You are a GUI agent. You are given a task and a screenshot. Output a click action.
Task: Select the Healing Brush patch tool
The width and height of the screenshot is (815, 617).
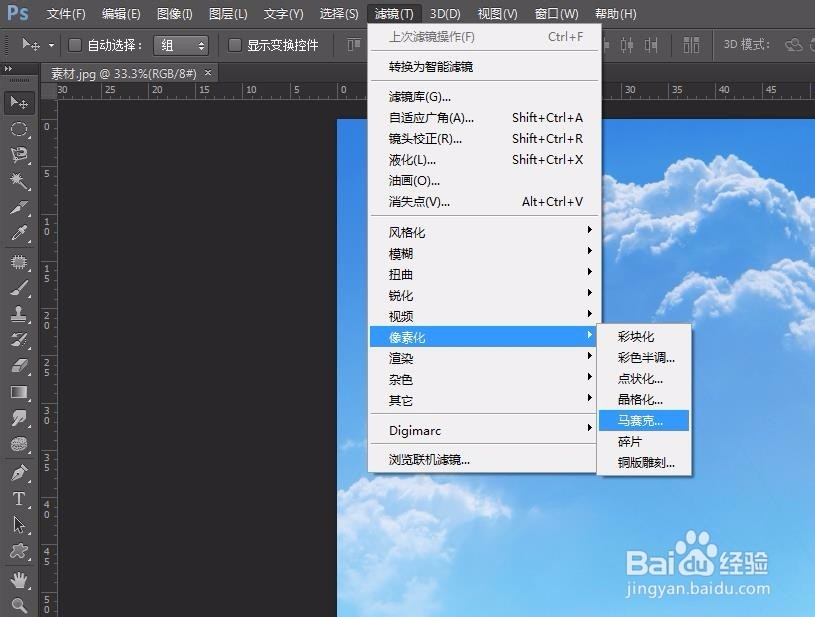(x=19, y=261)
